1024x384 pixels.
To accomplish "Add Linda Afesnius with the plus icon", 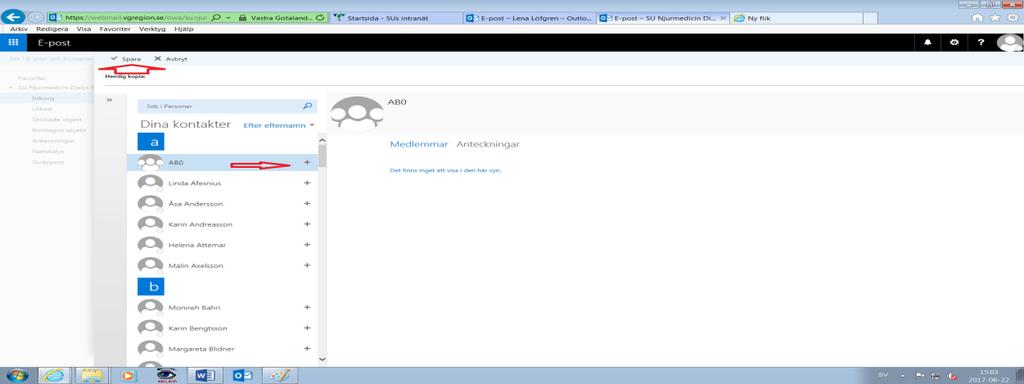I will tap(307, 183).
